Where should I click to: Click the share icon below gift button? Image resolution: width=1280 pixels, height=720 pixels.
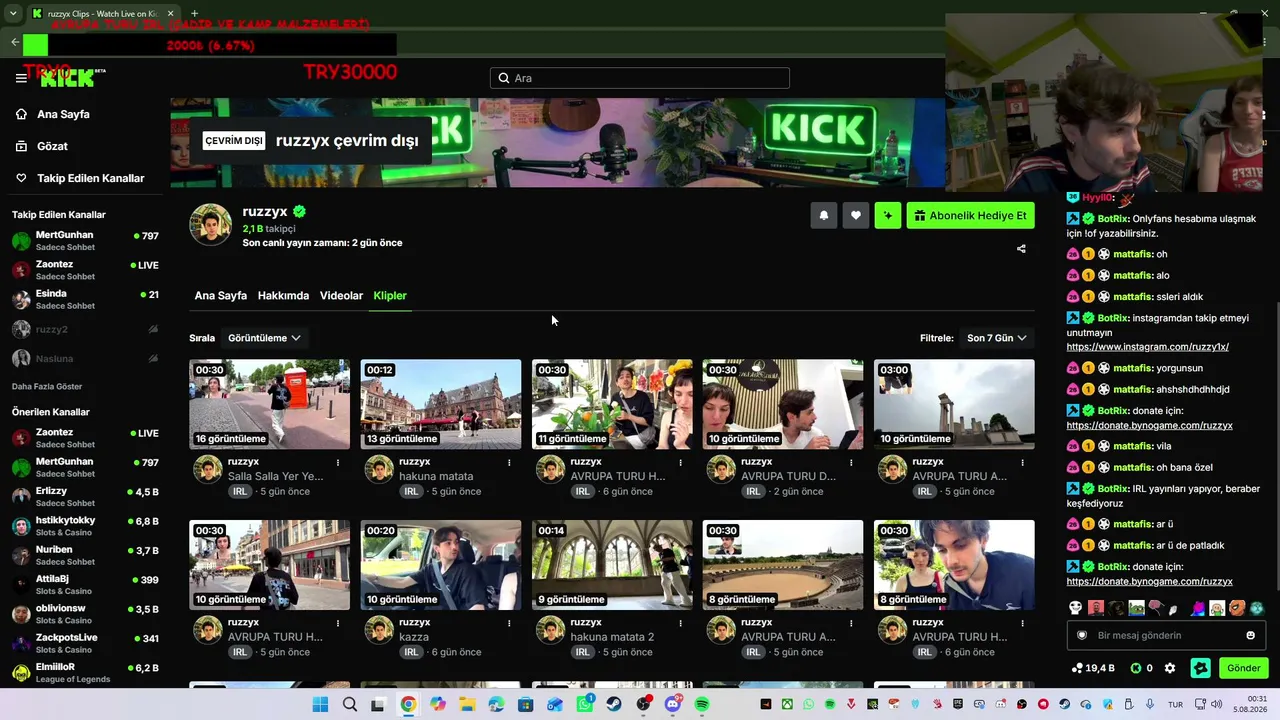(x=1021, y=249)
